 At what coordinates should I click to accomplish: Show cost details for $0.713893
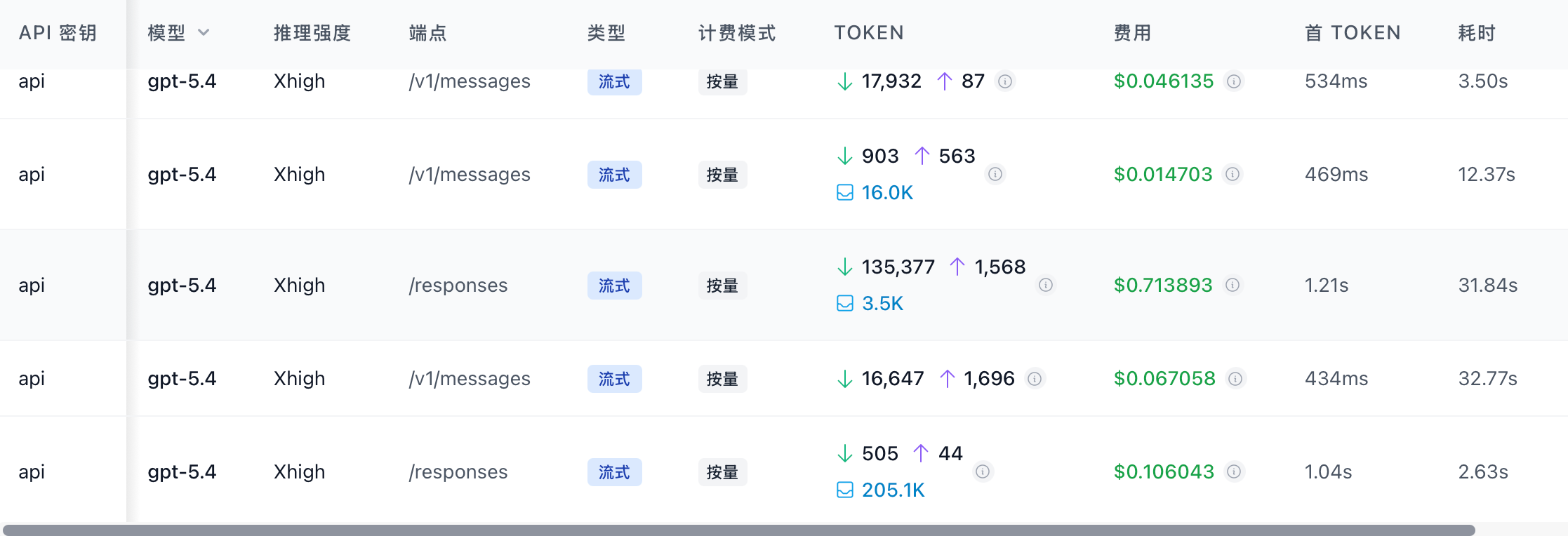pyautogui.click(x=1233, y=285)
